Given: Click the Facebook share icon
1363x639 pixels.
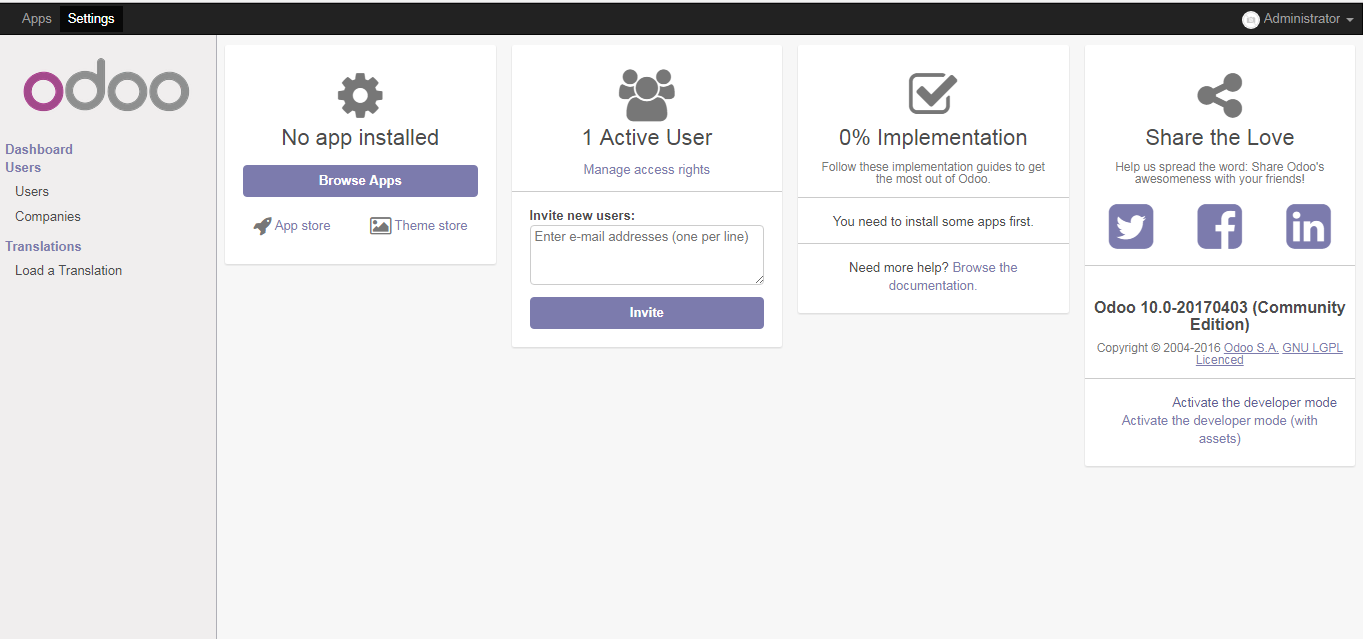Looking at the screenshot, I should (x=1219, y=226).
